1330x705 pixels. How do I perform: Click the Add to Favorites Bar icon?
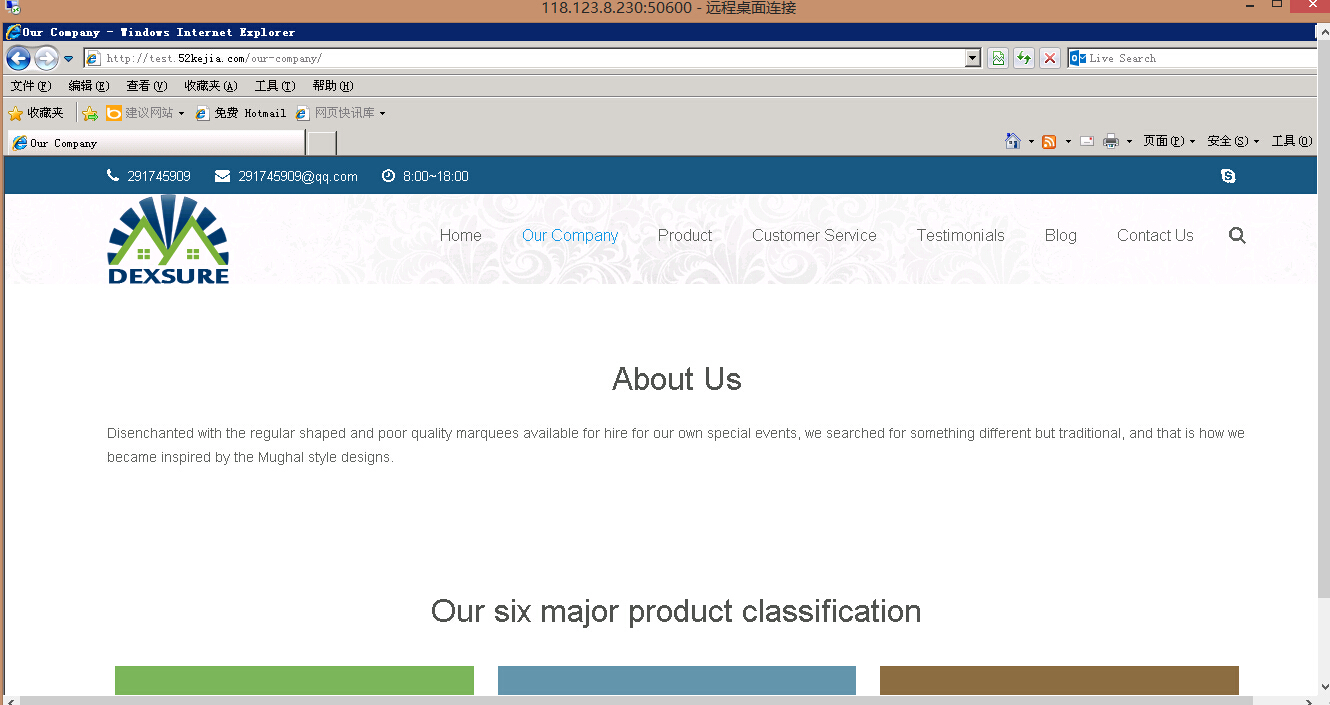coord(90,113)
